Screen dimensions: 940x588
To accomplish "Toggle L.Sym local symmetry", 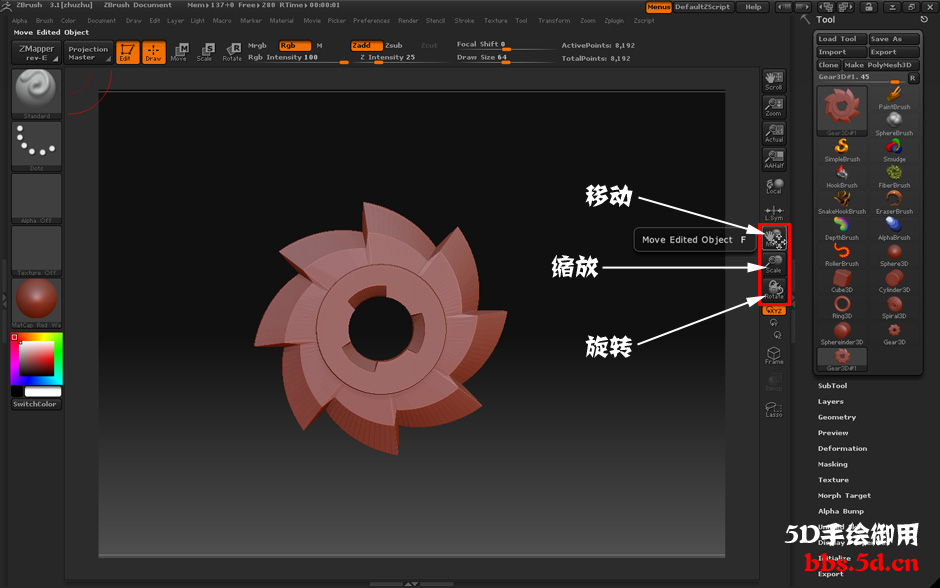I will pyautogui.click(x=774, y=212).
